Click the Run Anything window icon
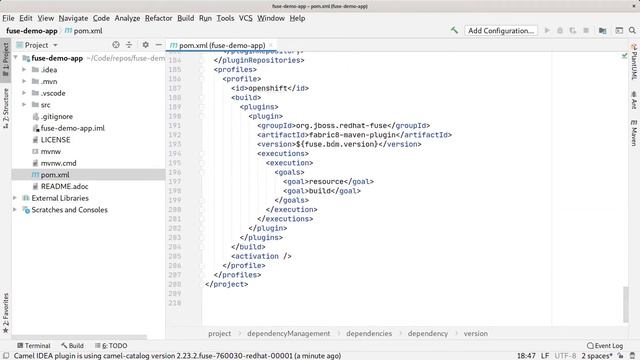The width and height of the screenshot is (640, 360). coord(619,31)
